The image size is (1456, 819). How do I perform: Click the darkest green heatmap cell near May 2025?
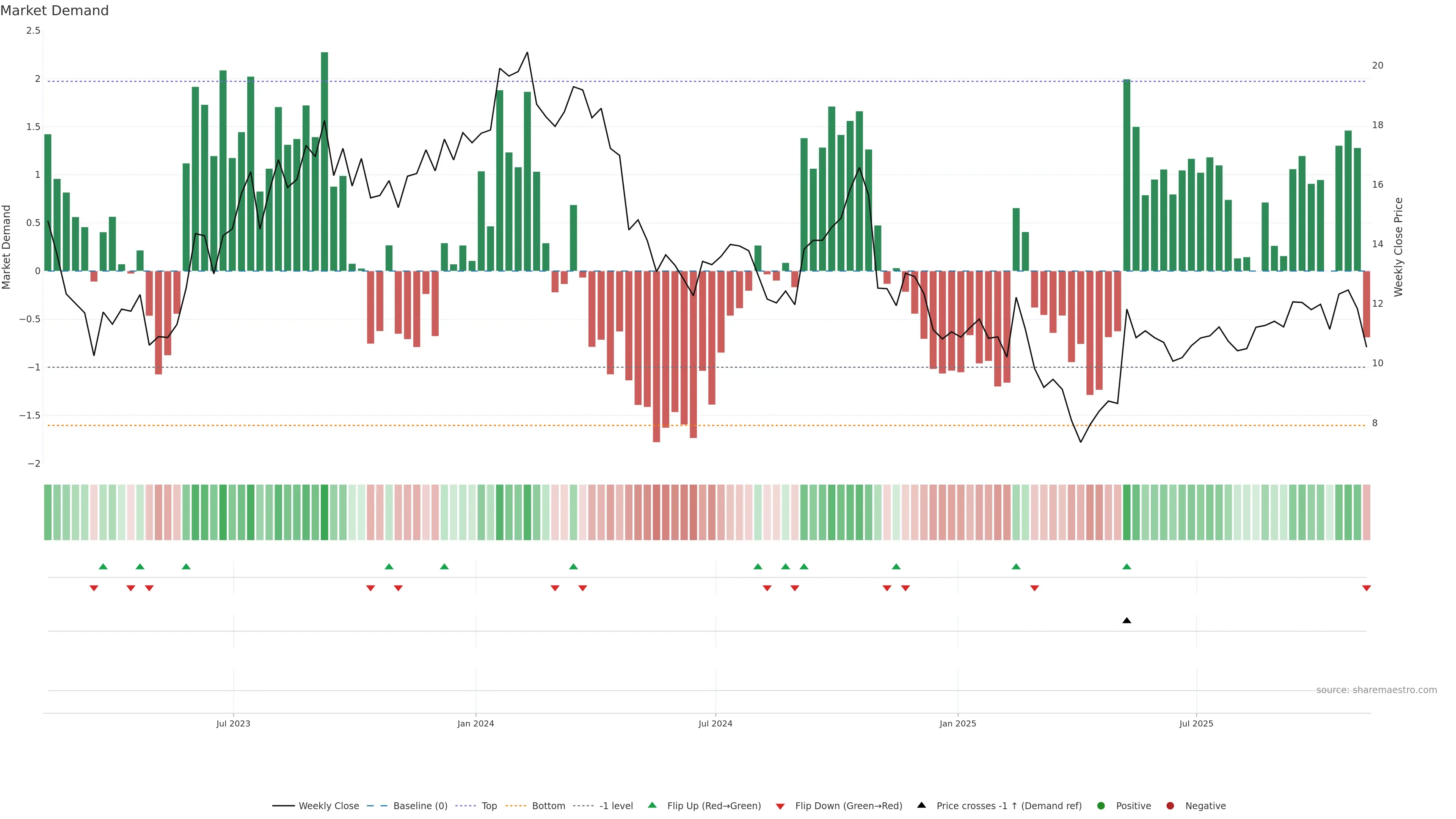pyautogui.click(x=1127, y=512)
